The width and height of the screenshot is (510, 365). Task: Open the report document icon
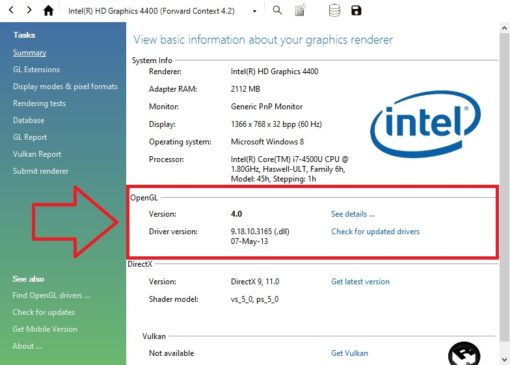click(300, 10)
